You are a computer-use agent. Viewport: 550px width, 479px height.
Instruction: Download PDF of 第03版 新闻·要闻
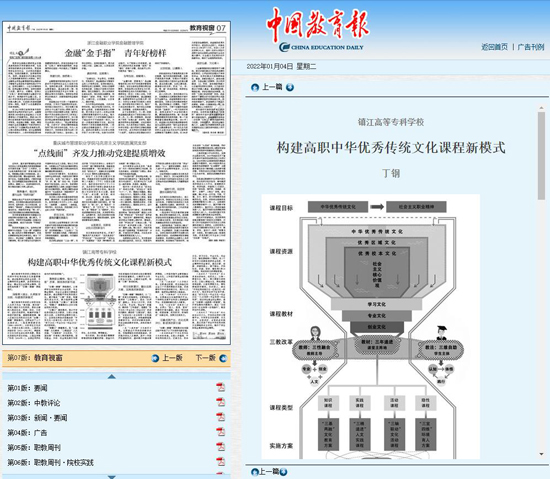220,417
